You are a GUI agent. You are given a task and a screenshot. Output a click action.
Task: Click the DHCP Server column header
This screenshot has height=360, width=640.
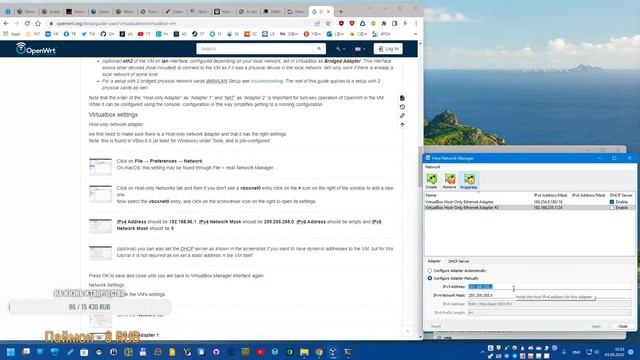point(621,196)
